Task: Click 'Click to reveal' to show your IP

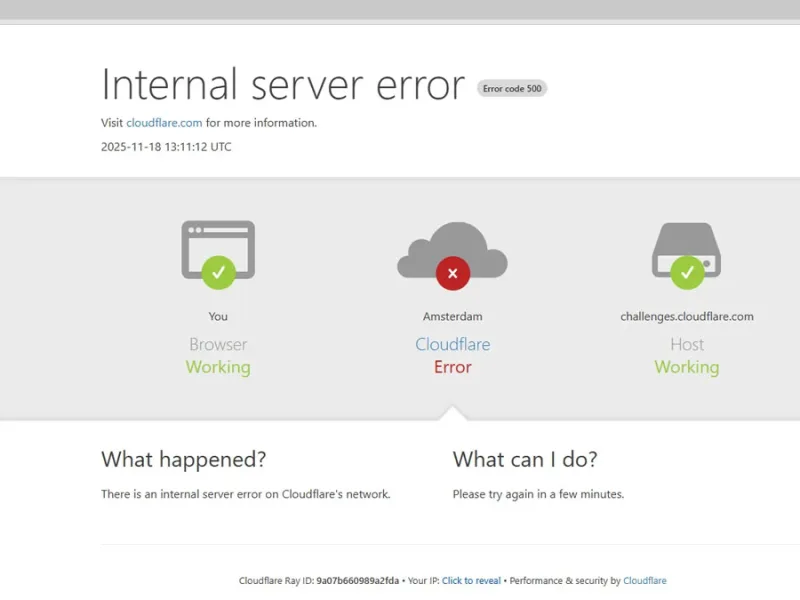Action: point(471,580)
